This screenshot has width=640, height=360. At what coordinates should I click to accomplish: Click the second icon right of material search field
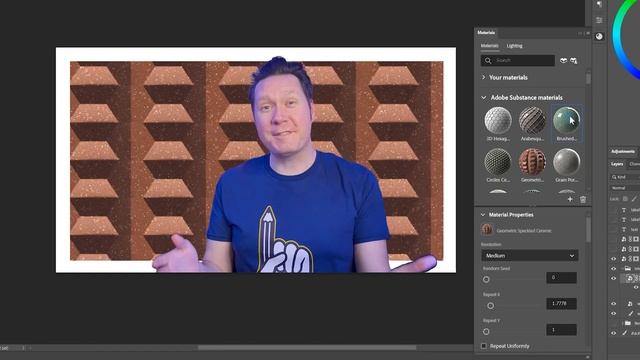pyautogui.click(x=574, y=60)
